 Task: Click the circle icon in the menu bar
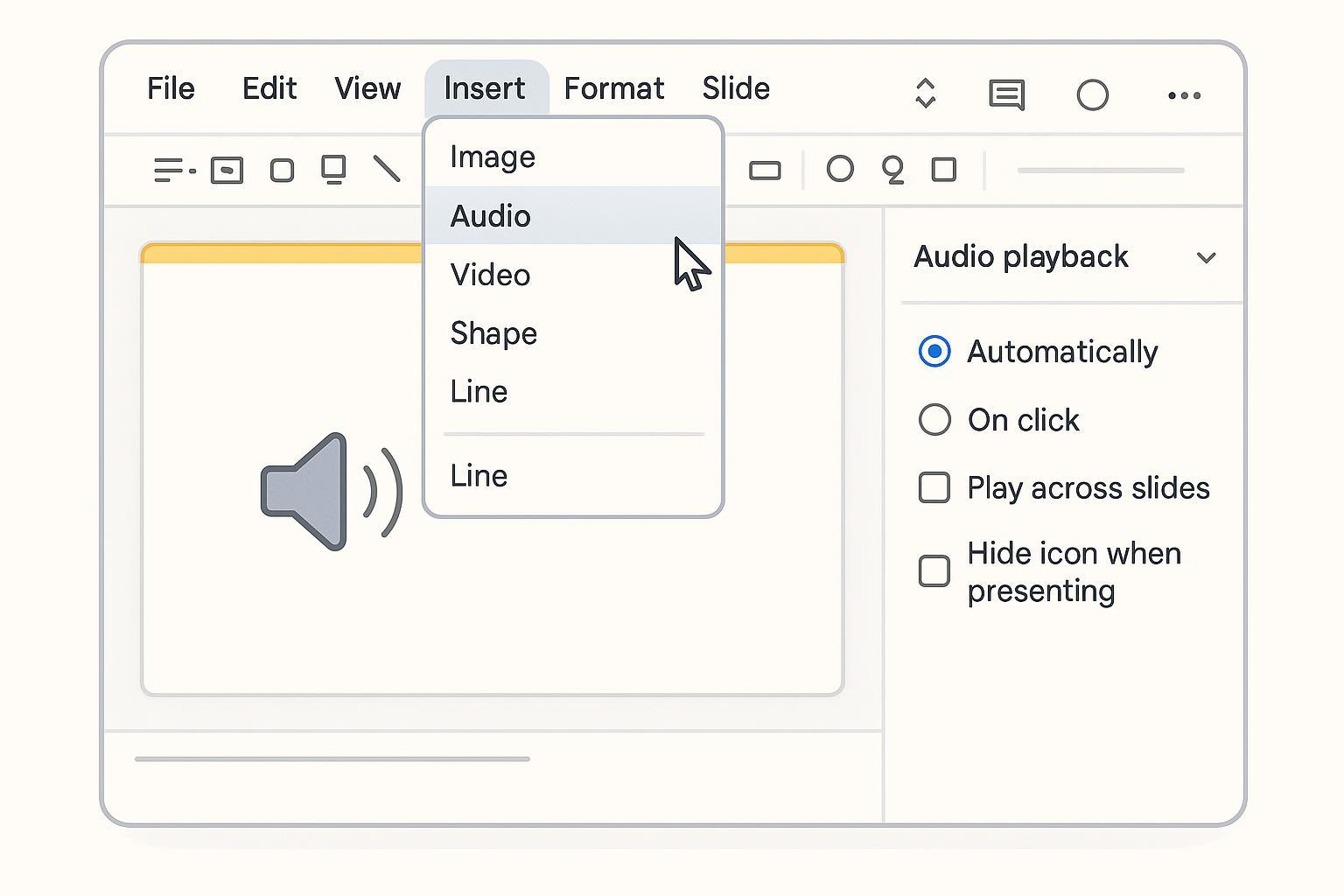click(x=1092, y=95)
